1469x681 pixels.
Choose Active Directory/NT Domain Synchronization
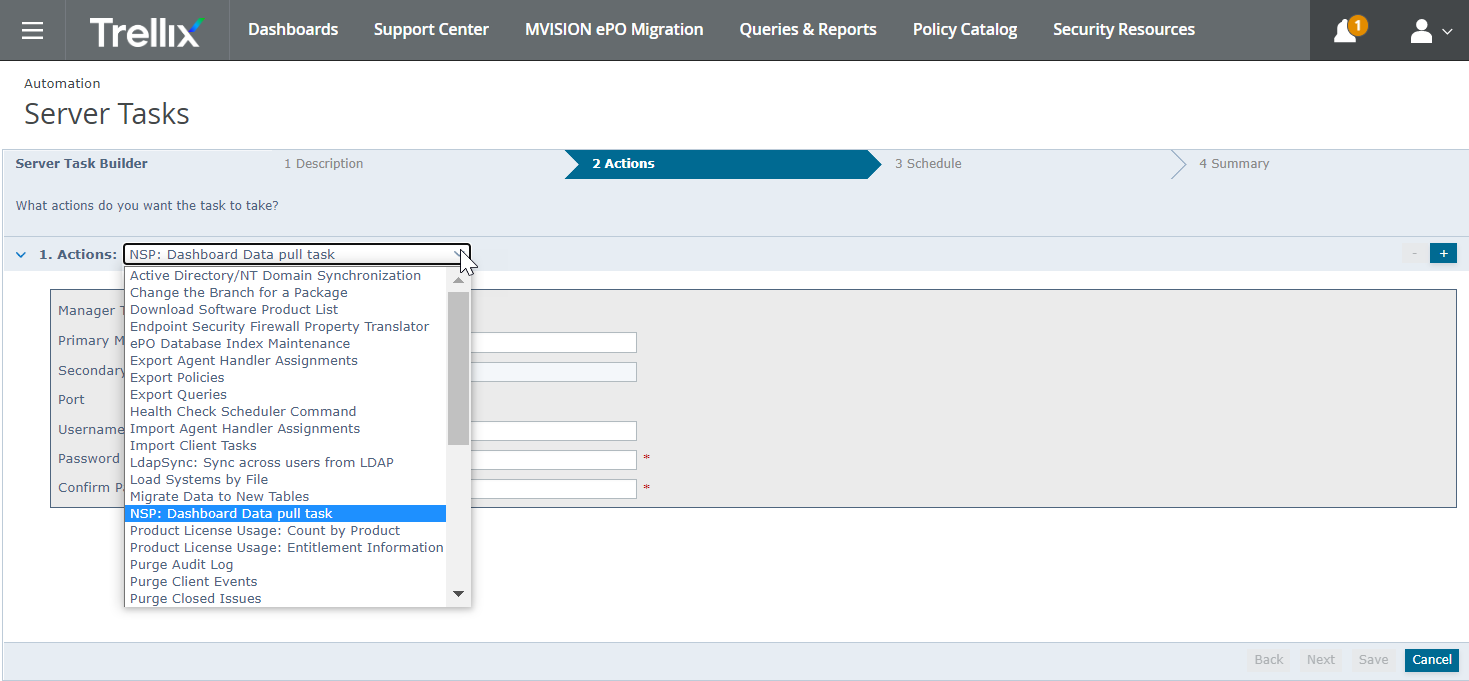click(286, 276)
